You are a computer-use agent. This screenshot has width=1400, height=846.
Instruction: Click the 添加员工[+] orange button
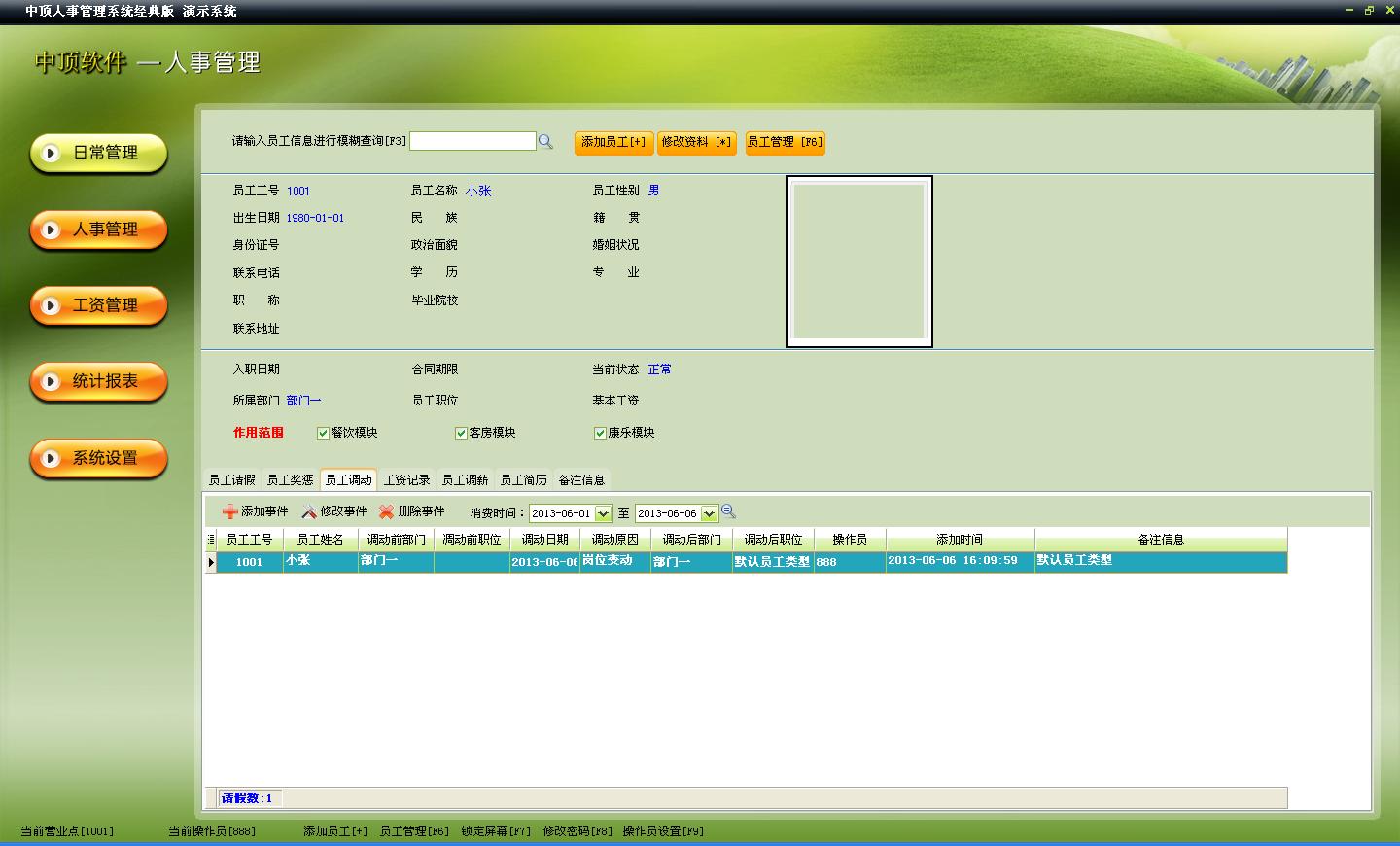click(x=614, y=142)
